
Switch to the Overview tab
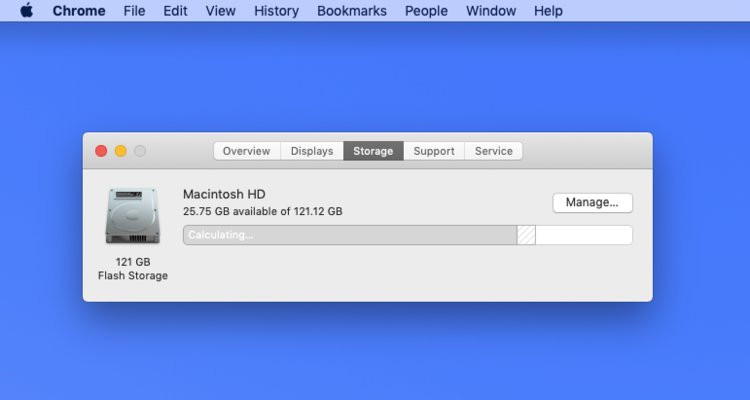pos(246,151)
